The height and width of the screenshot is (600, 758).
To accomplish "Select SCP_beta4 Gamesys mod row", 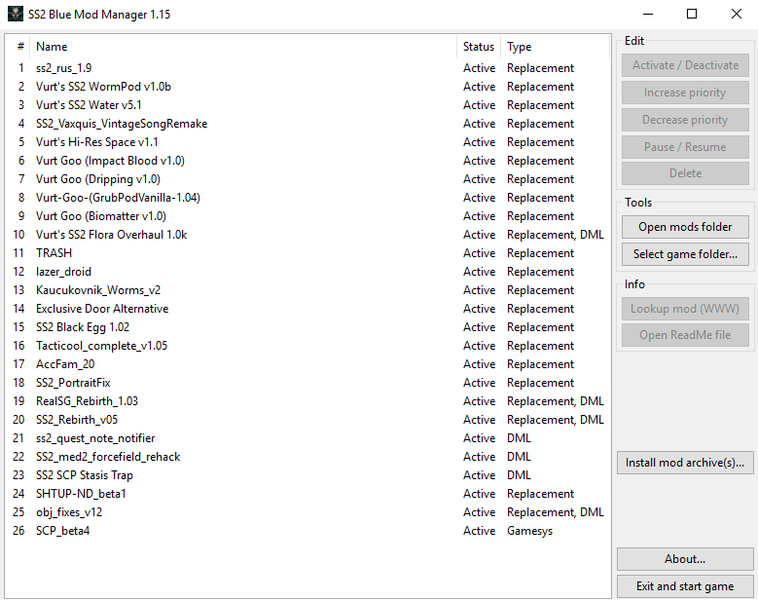I will (307, 530).
